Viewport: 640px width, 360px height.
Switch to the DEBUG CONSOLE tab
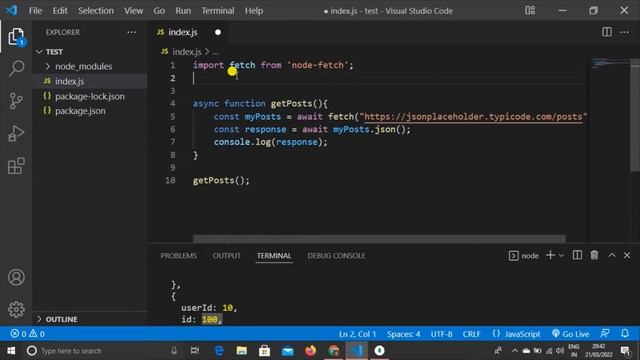point(336,256)
